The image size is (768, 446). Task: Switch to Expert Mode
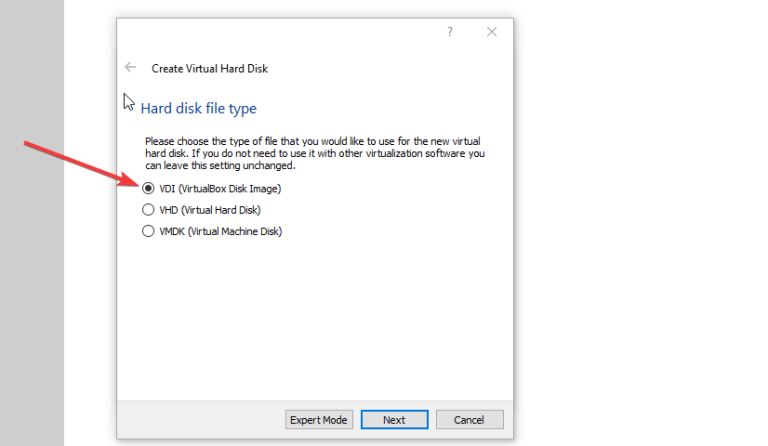click(319, 420)
